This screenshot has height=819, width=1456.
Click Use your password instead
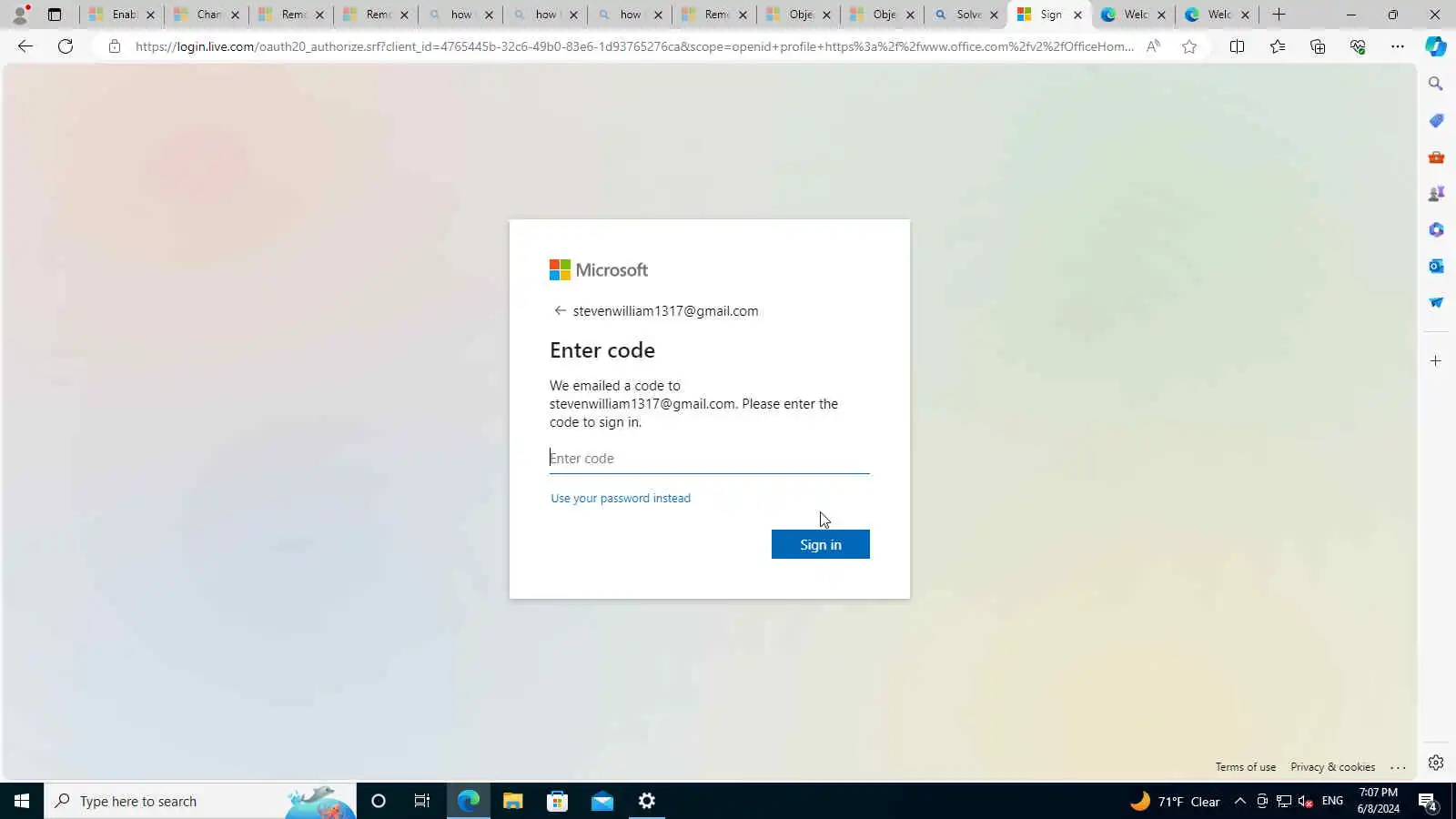pos(621,499)
